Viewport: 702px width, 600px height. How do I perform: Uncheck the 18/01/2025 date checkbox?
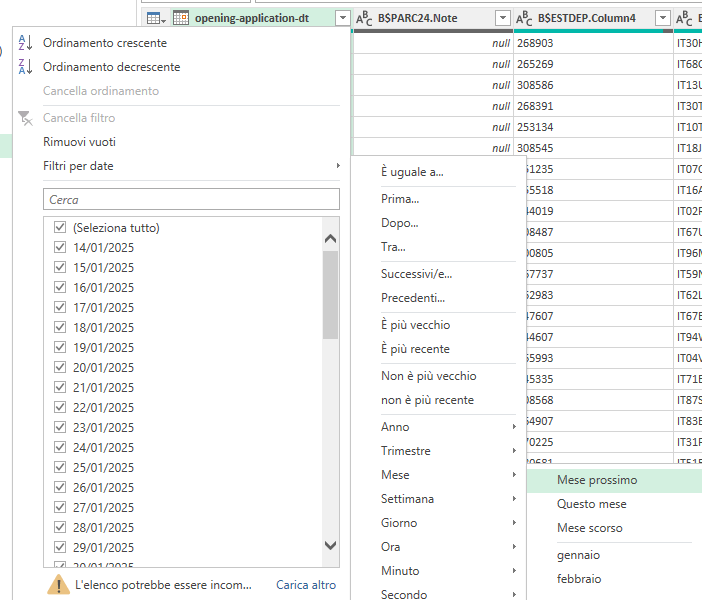click(60, 327)
